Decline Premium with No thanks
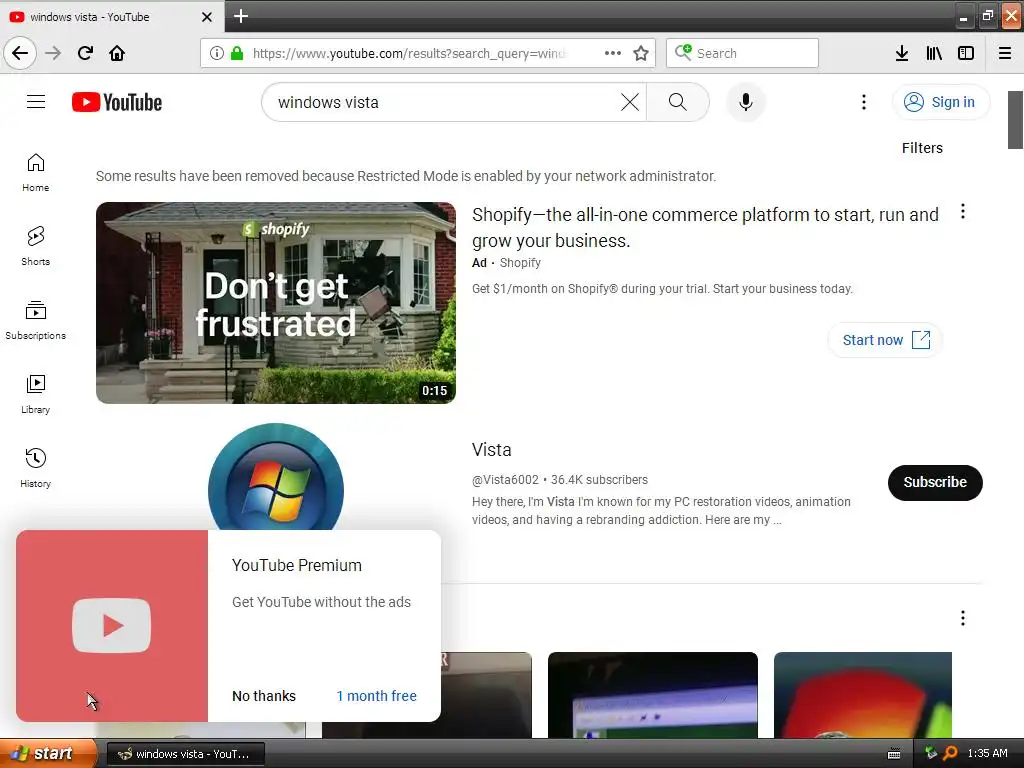The height and width of the screenshot is (768, 1024). click(264, 696)
